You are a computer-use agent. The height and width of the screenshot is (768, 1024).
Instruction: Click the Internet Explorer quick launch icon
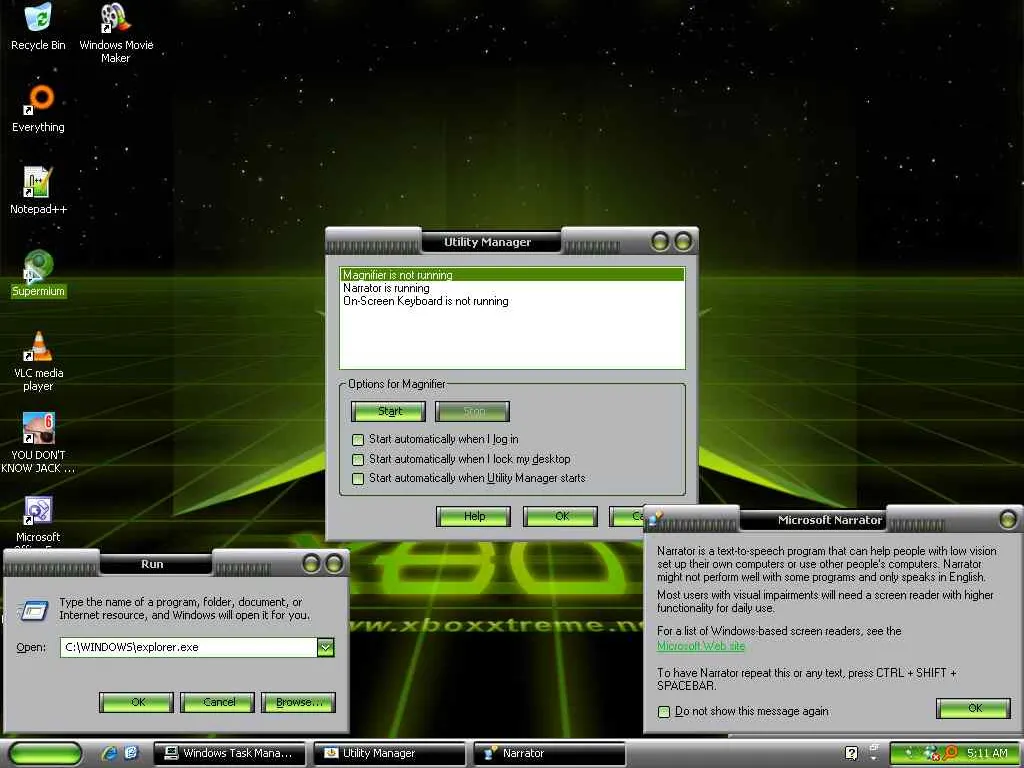click(109, 753)
